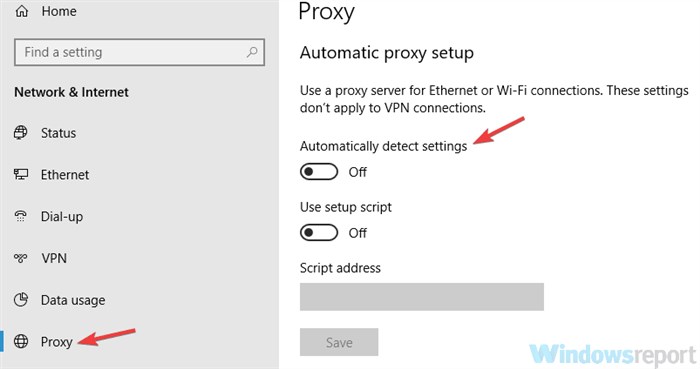This screenshot has width=700, height=369.
Task: Click the VPN connection icon
Action: (x=21, y=258)
